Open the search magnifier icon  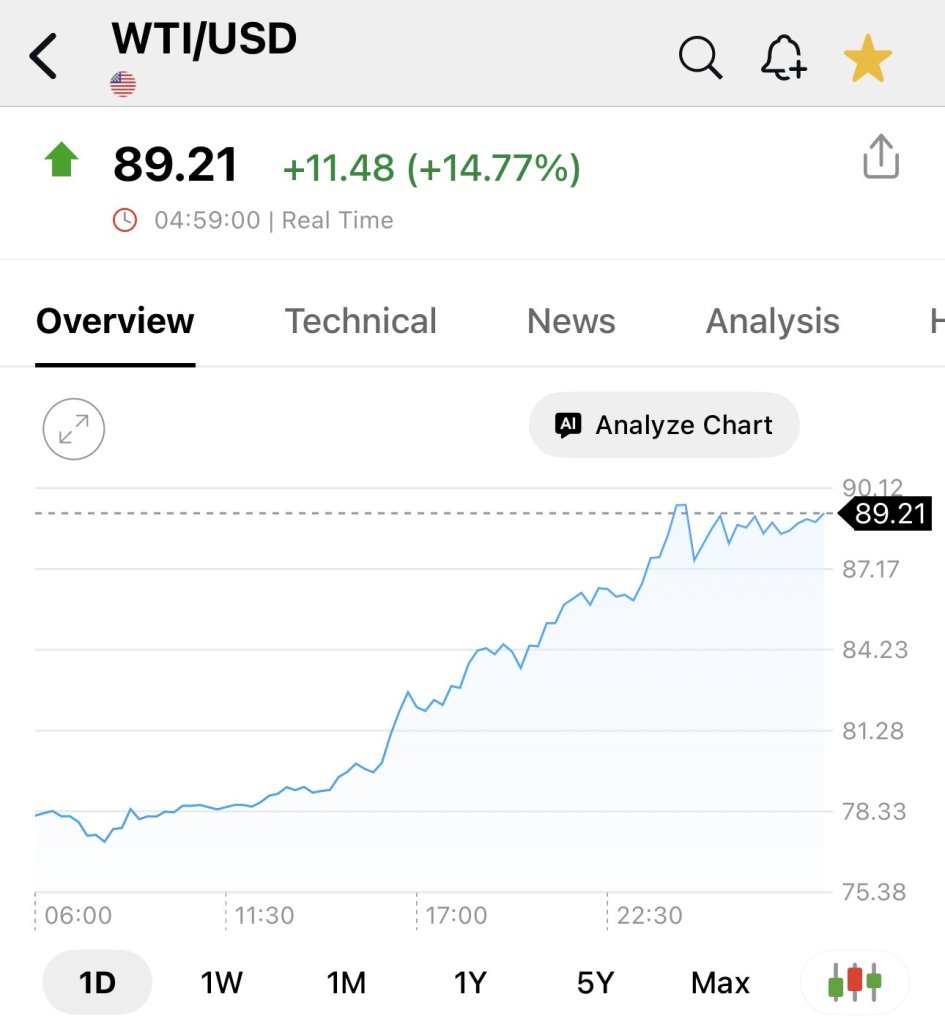(700, 58)
